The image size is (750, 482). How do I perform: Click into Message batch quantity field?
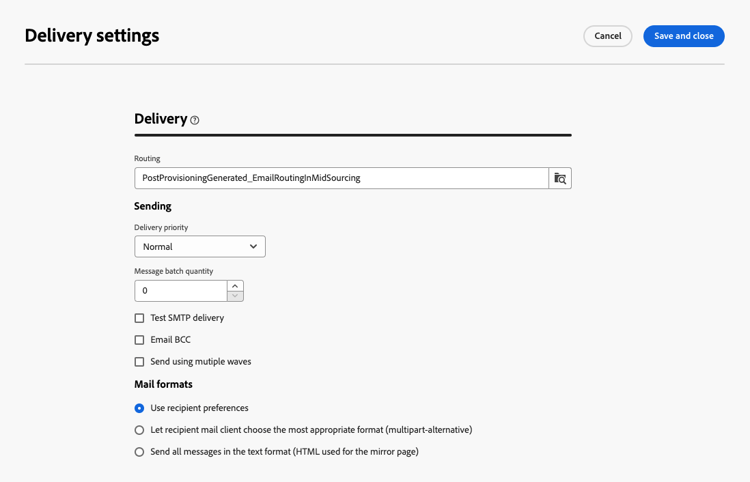tap(180, 291)
